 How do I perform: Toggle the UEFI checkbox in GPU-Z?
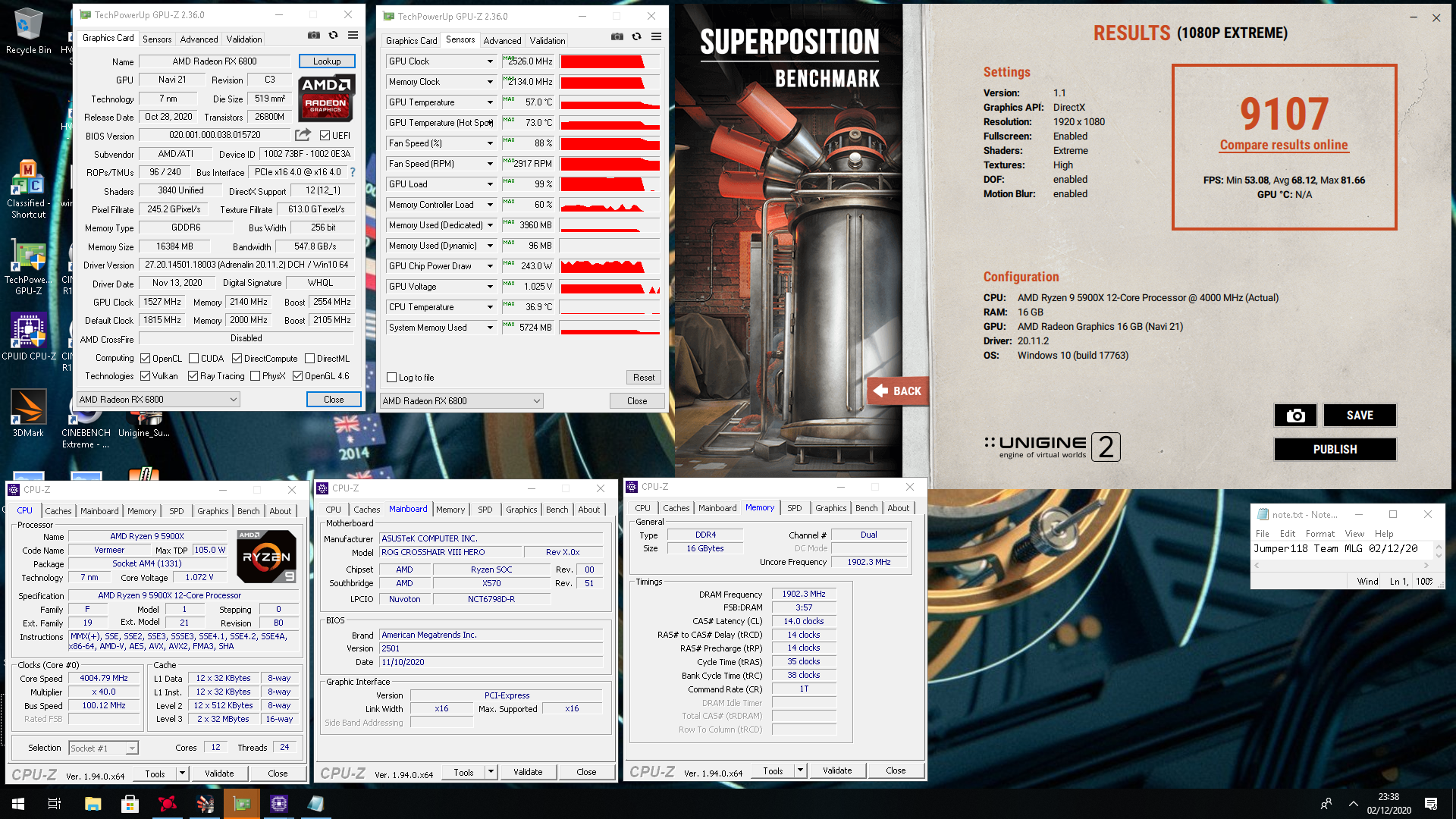pyautogui.click(x=325, y=136)
